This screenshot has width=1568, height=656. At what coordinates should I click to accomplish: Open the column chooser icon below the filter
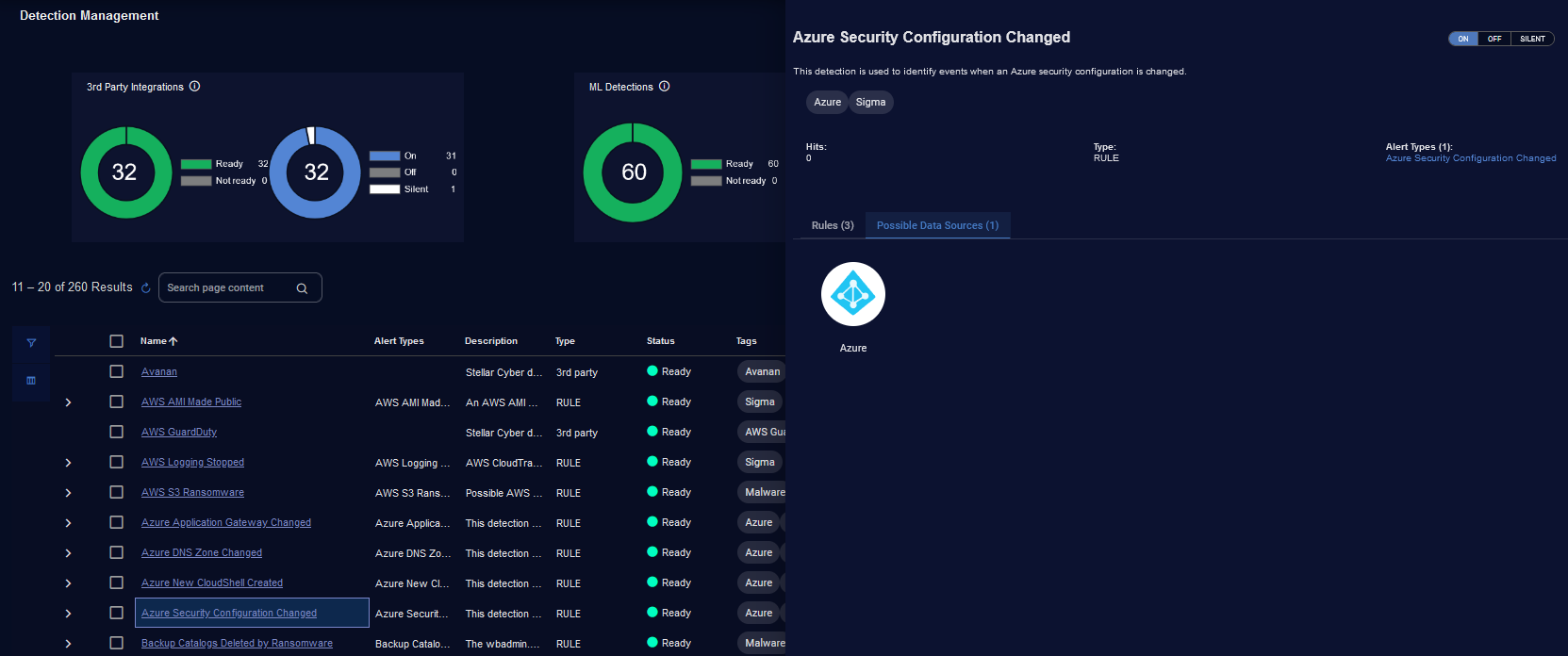31,381
